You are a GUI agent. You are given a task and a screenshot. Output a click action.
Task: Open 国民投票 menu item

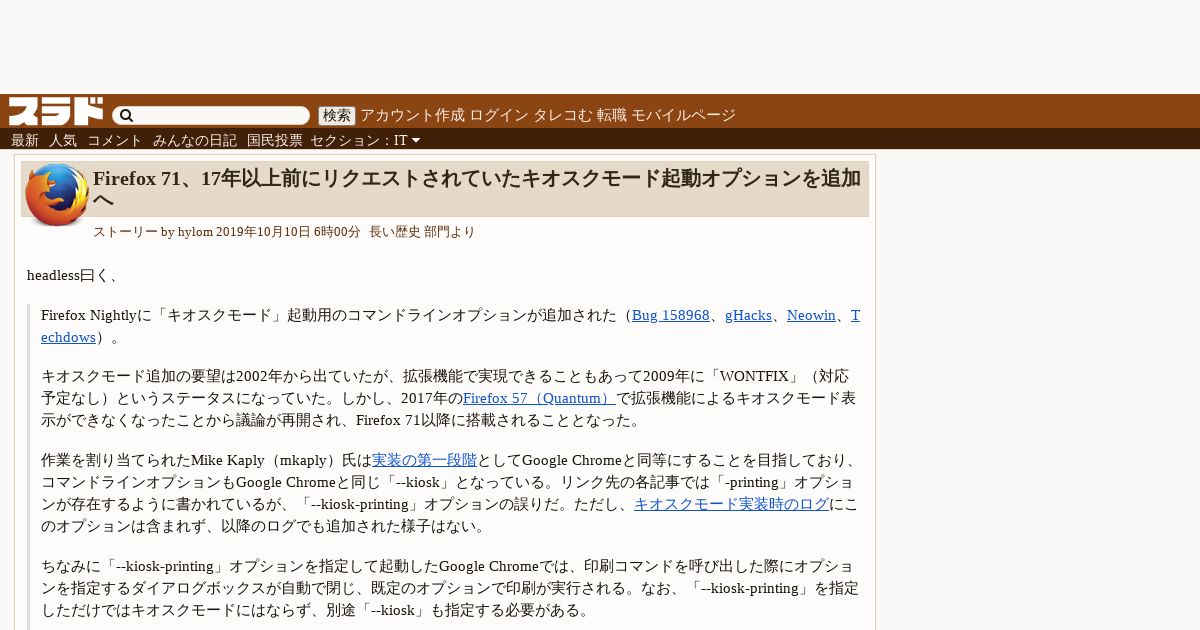pyautogui.click(x=275, y=140)
